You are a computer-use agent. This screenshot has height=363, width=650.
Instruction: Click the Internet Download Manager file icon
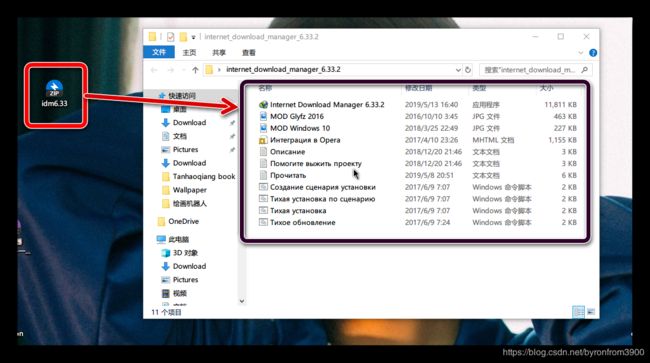263,105
